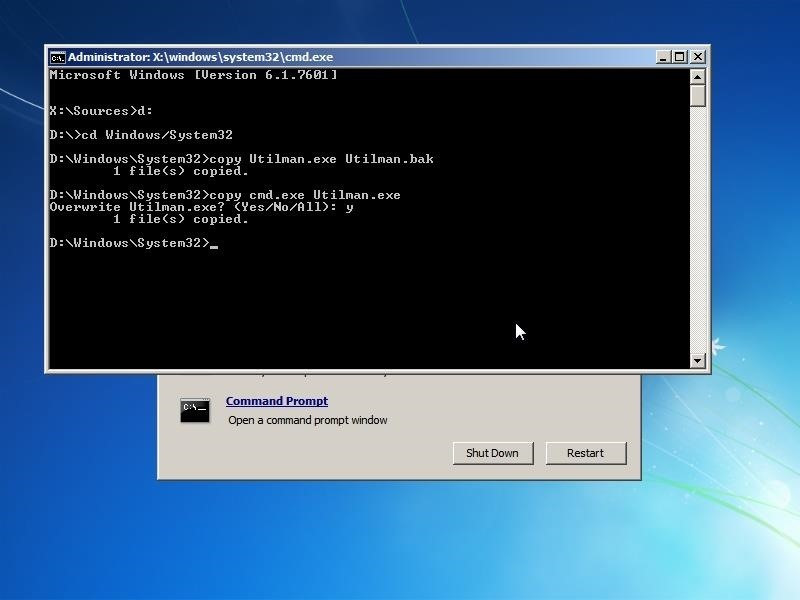This screenshot has height=600, width=800.
Task: Click the Command Prompt icon in recovery options
Action: pyautogui.click(x=195, y=410)
